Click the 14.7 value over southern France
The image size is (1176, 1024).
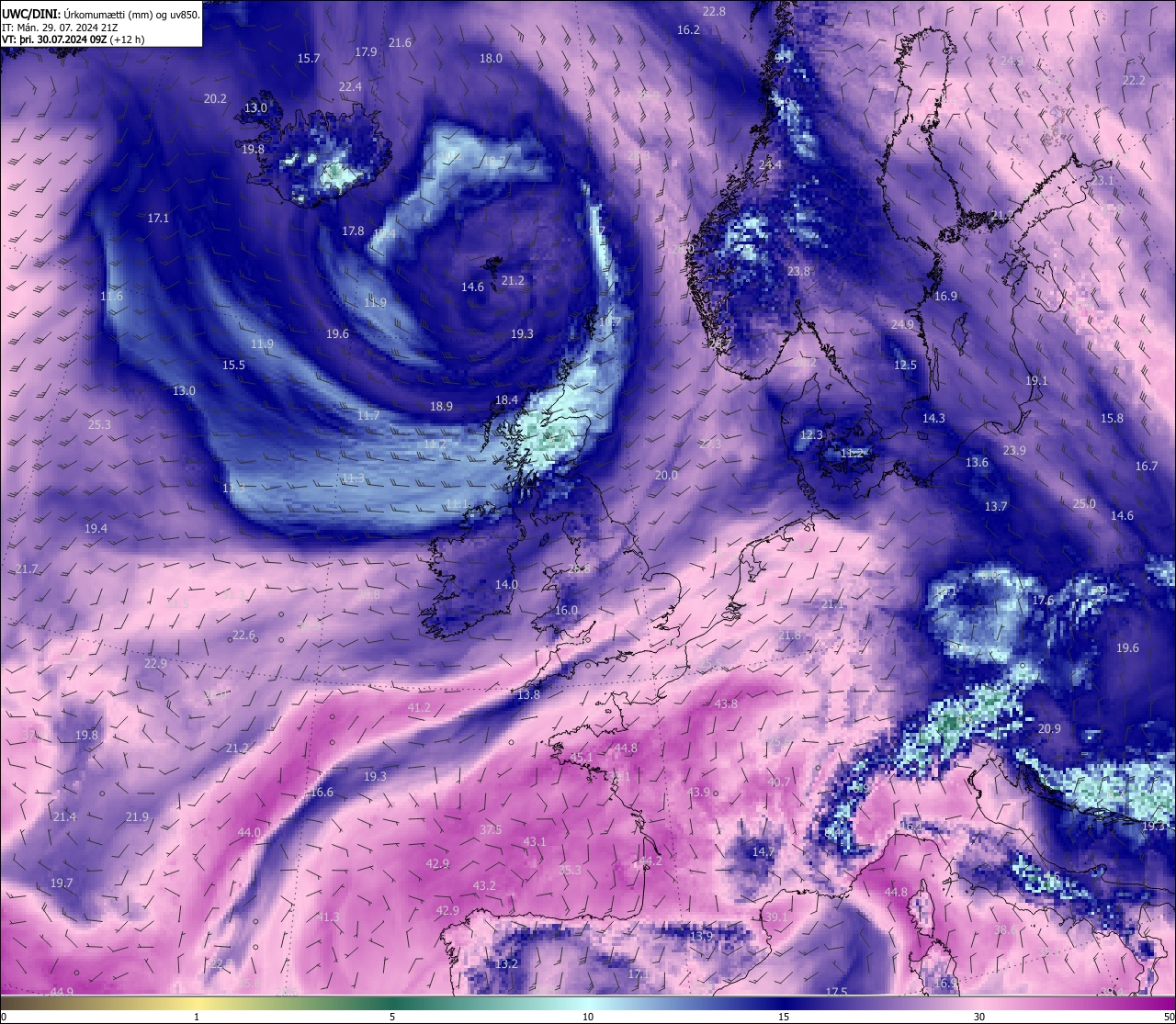[x=763, y=852]
